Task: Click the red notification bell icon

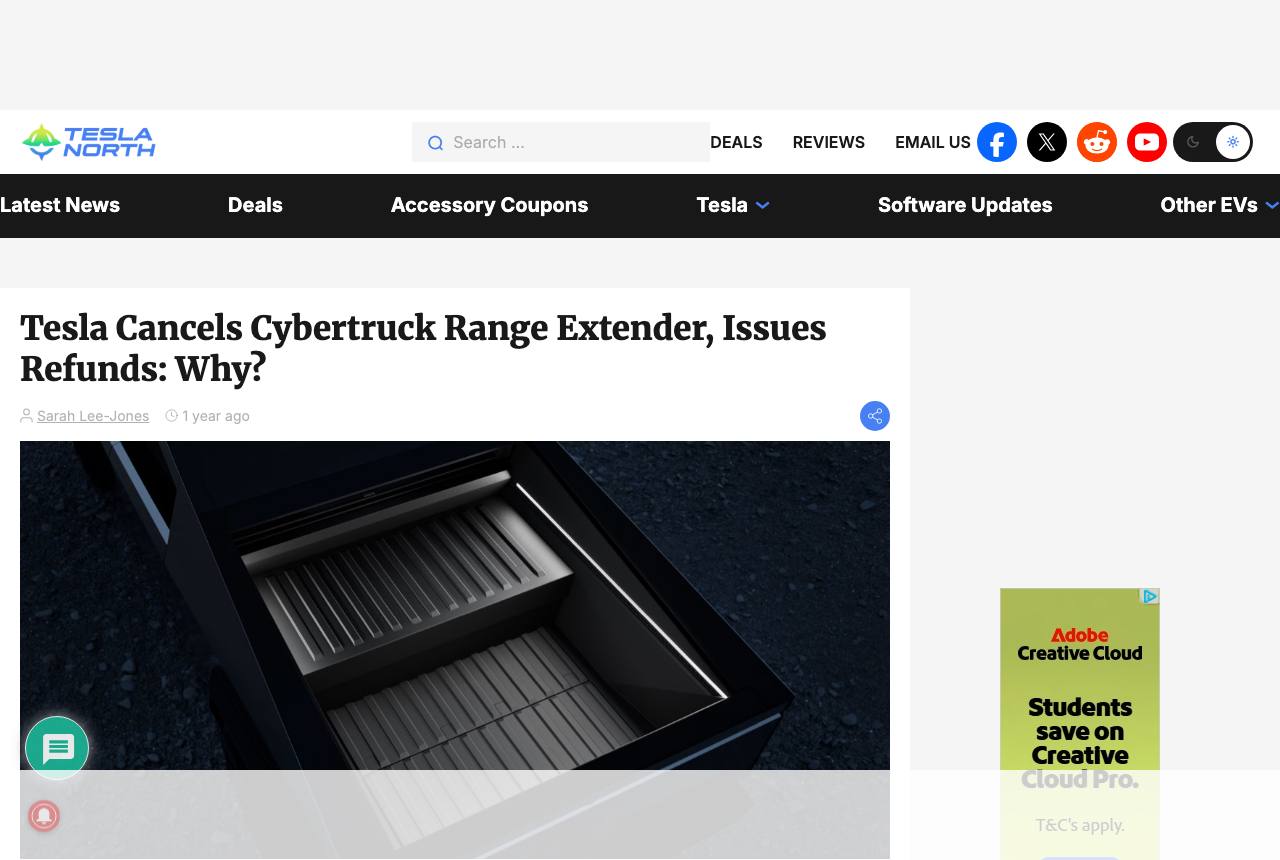Action: coord(44,816)
